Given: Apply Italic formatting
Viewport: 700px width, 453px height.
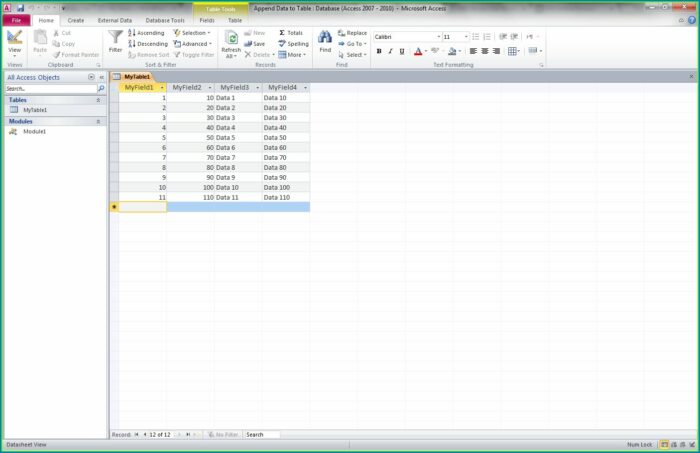Looking at the screenshot, I should tap(390, 51).
